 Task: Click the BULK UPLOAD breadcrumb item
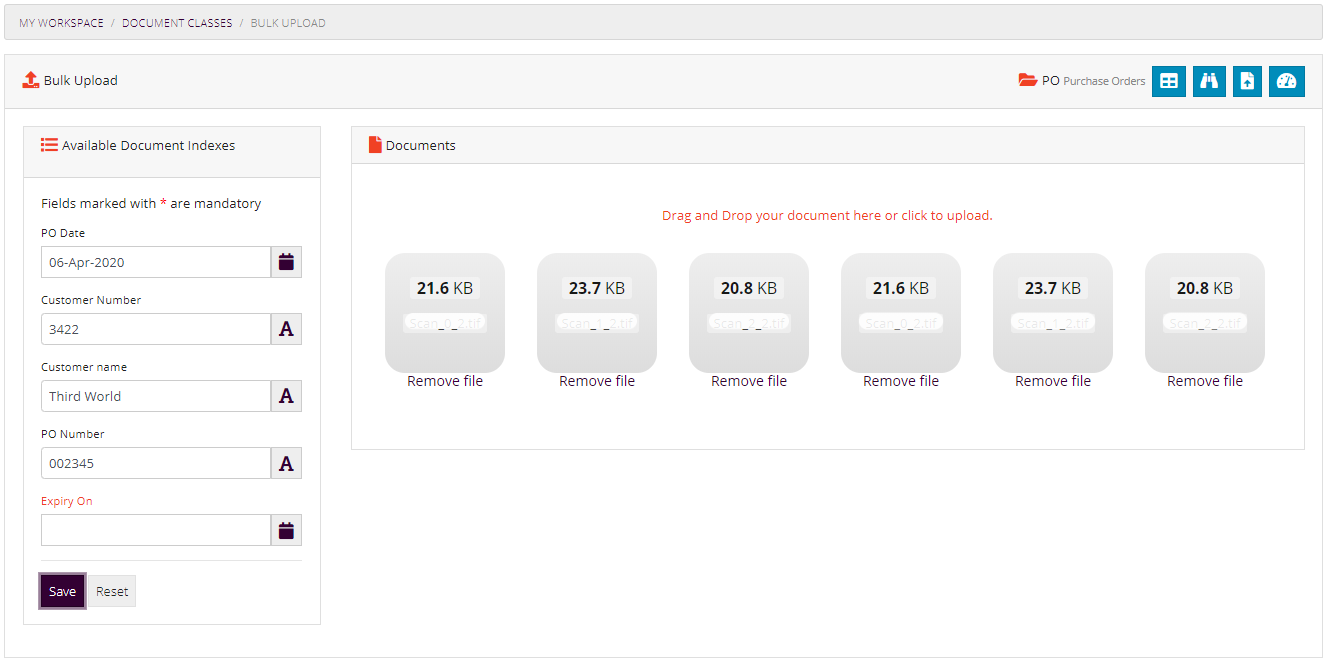pyautogui.click(x=287, y=22)
